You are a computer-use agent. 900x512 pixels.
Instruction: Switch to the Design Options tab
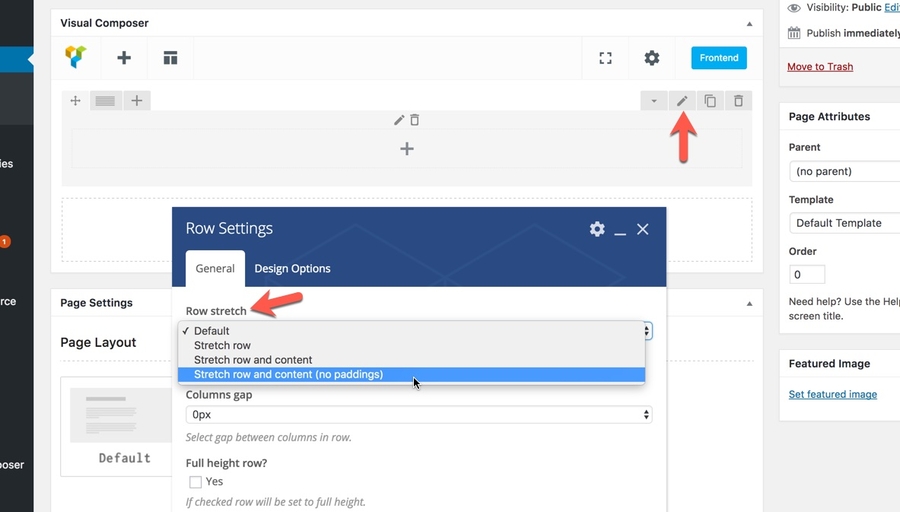pos(292,268)
